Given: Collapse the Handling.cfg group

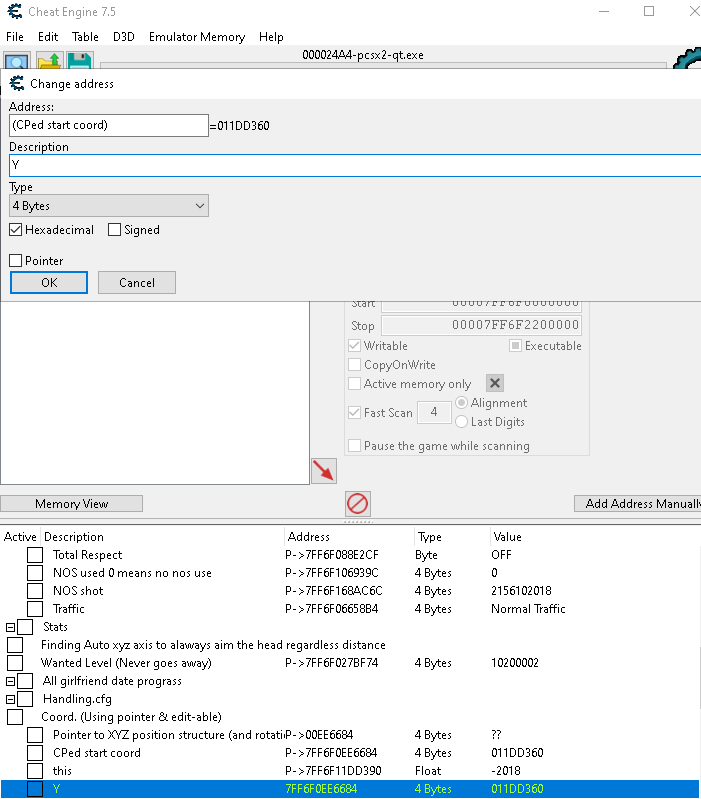Looking at the screenshot, I should pos(10,699).
